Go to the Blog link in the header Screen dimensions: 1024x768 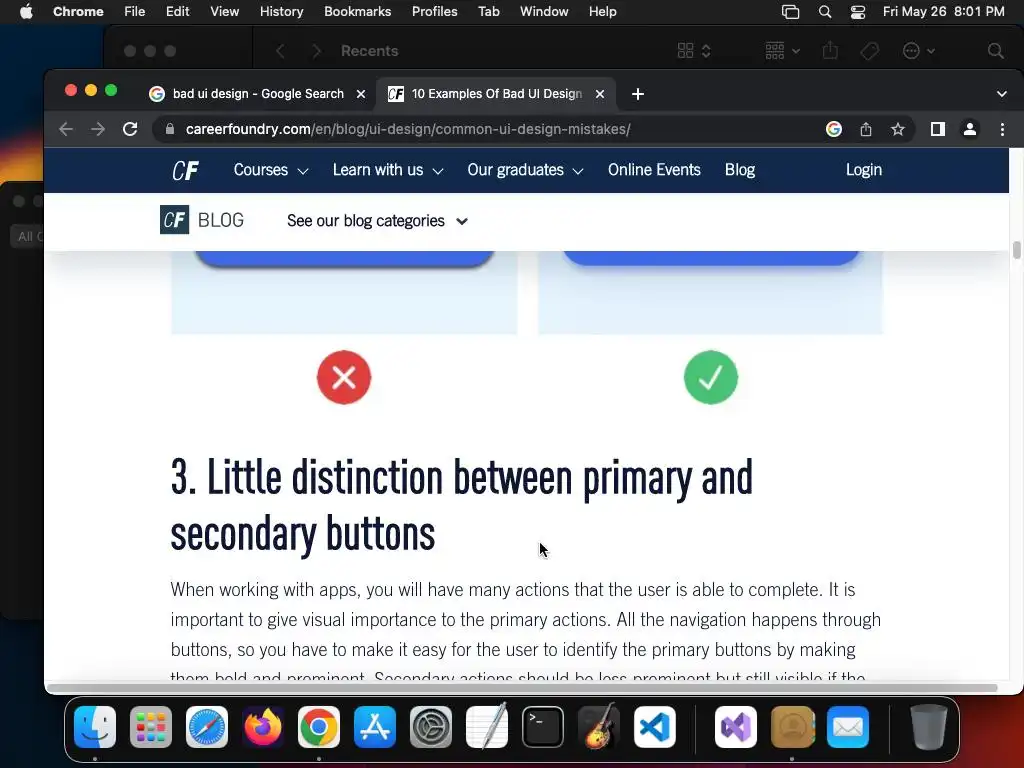(739, 170)
